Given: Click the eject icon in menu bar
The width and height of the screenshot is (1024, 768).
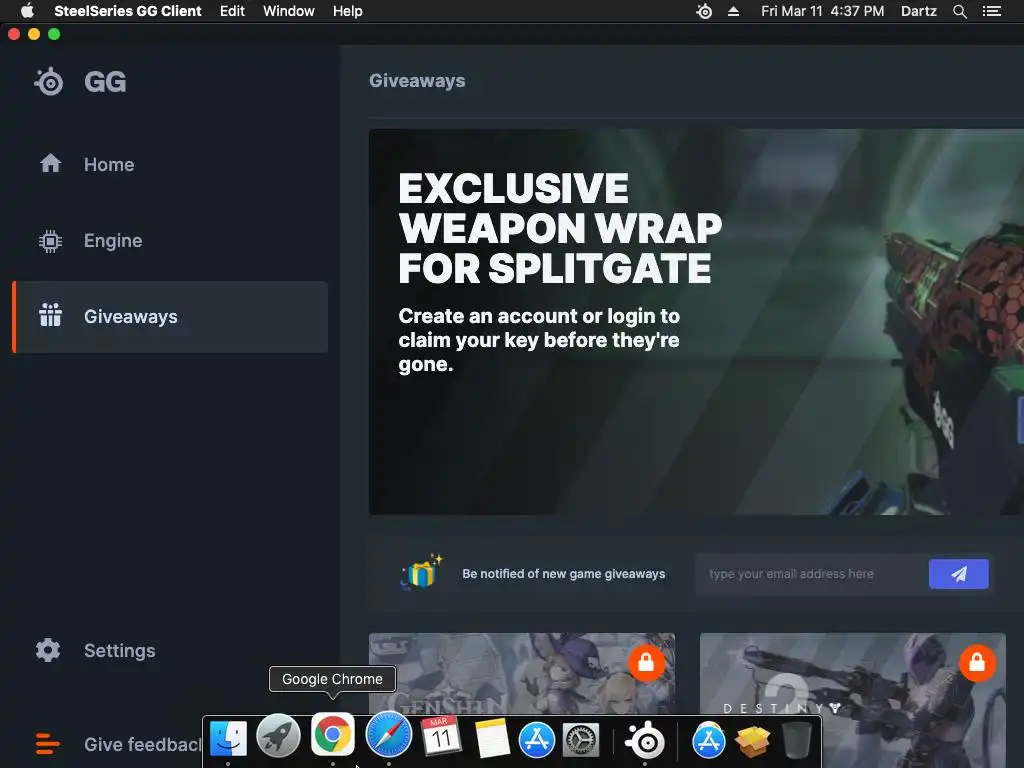Looking at the screenshot, I should tap(733, 11).
